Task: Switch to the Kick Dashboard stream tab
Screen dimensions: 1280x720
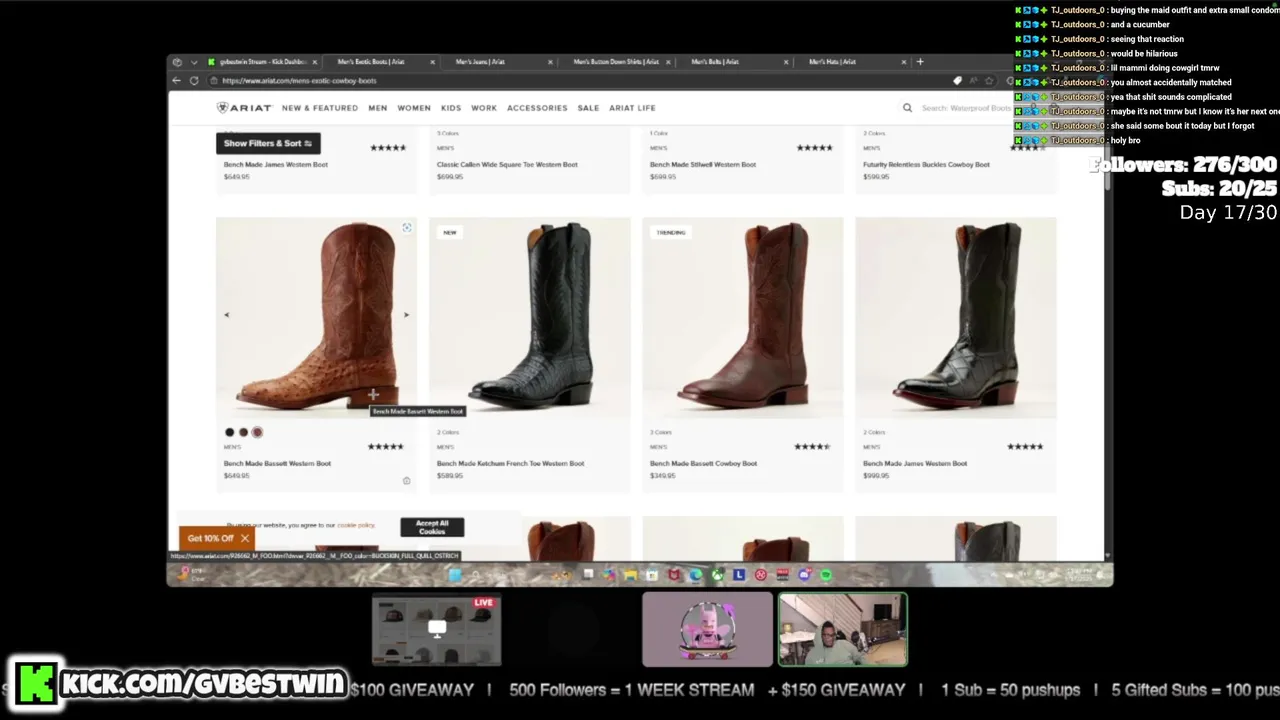Action: [x=263, y=62]
